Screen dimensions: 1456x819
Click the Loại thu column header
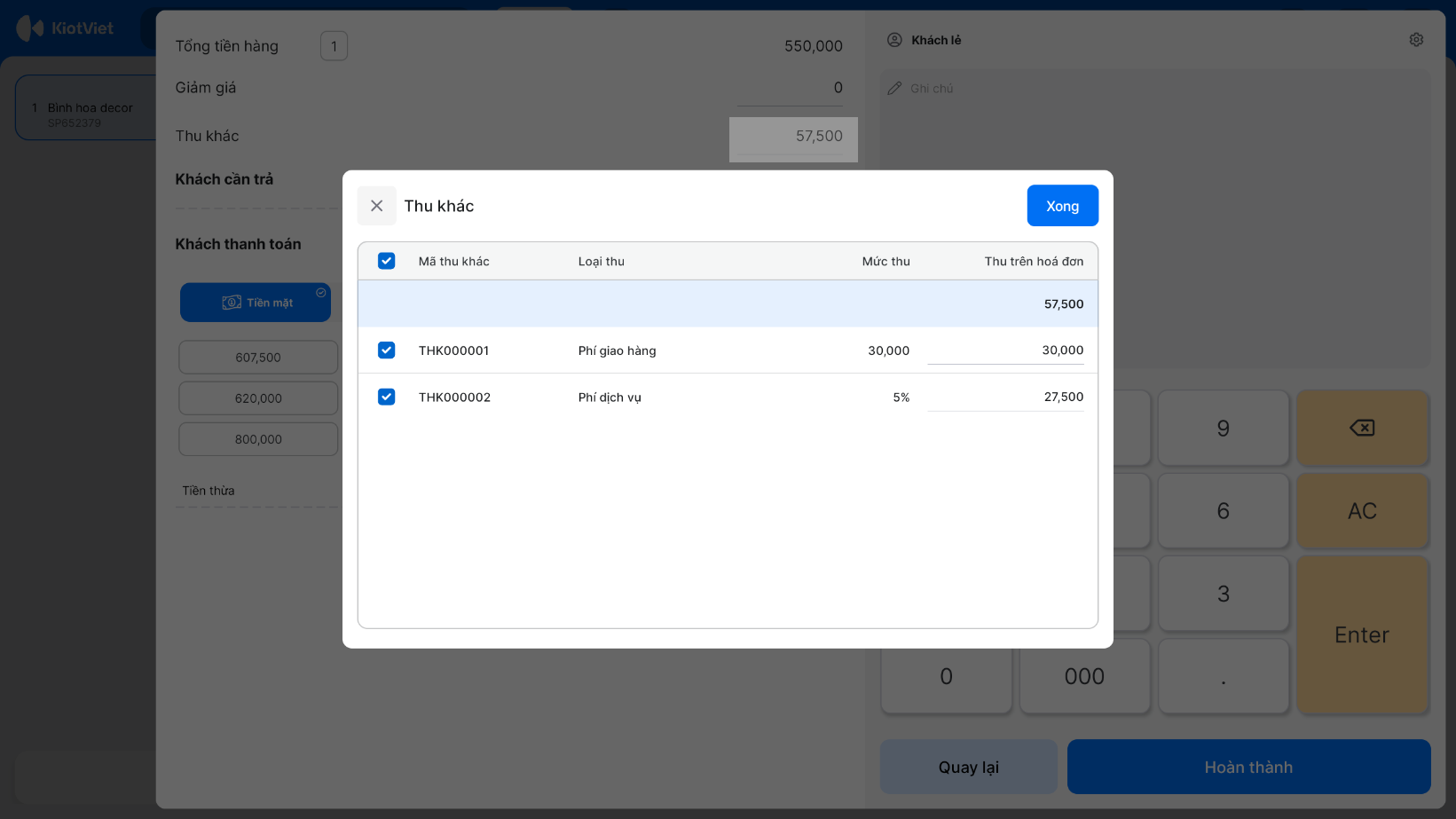tap(602, 261)
